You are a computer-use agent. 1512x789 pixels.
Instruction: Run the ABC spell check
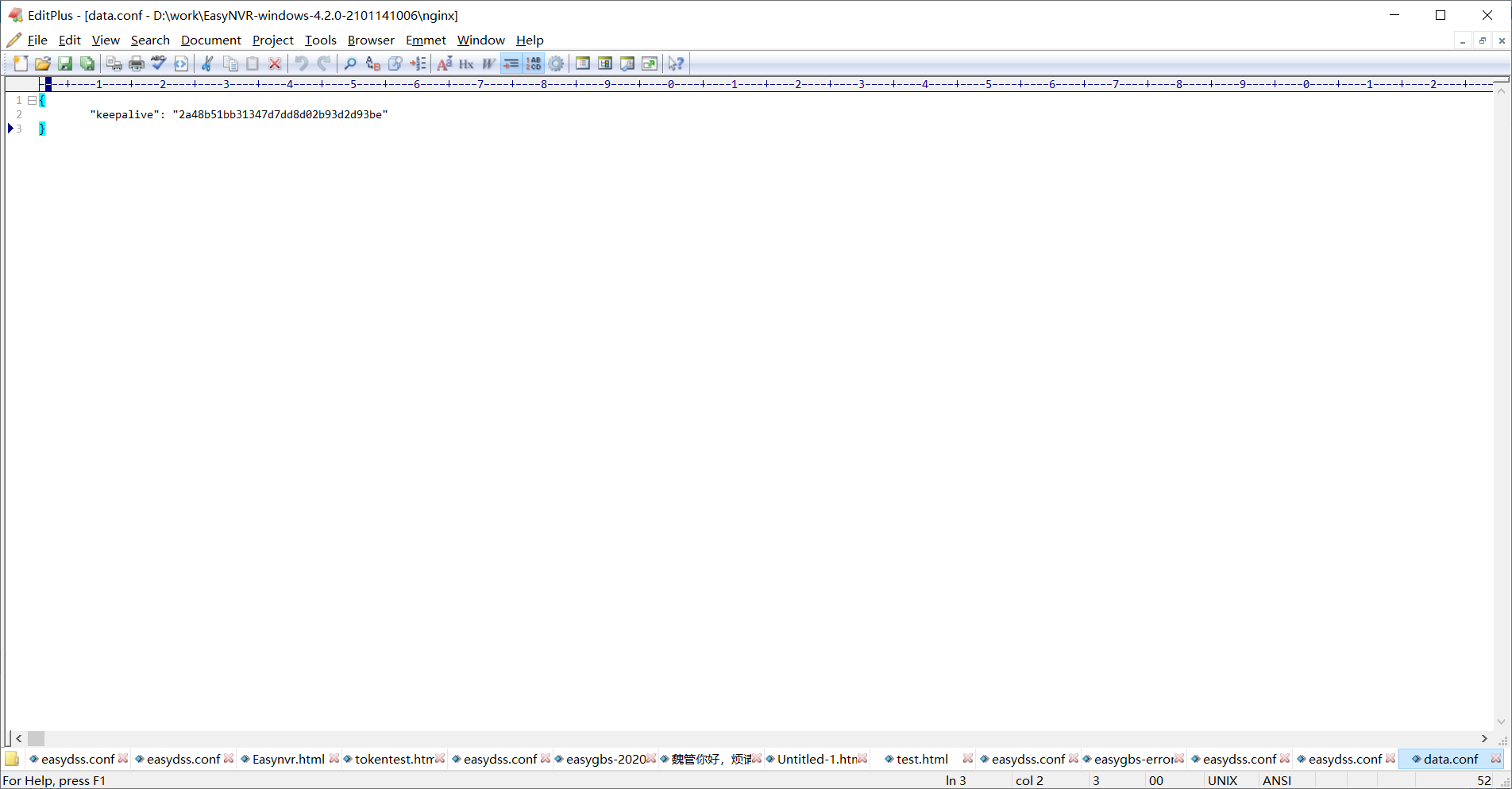pyautogui.click(x=159, y=64)
